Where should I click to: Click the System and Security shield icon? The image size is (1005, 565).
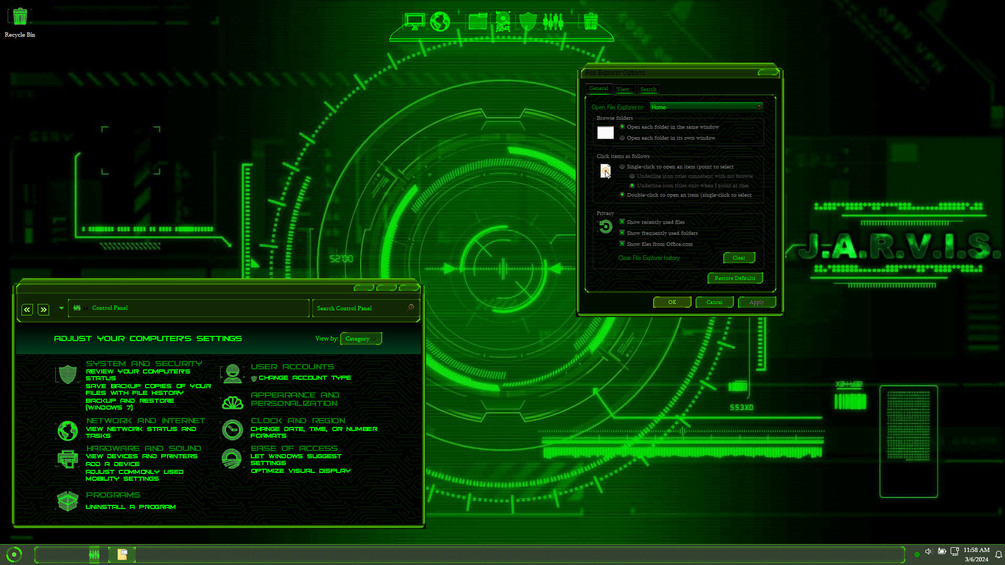click(x=67, y=374)
